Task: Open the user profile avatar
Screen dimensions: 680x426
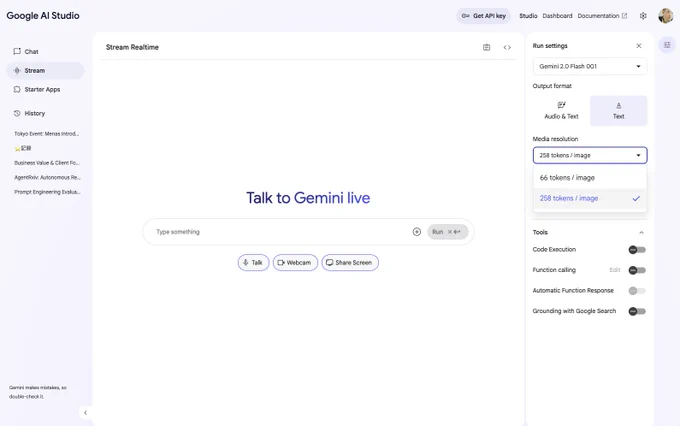Action: tap(666, 16)
